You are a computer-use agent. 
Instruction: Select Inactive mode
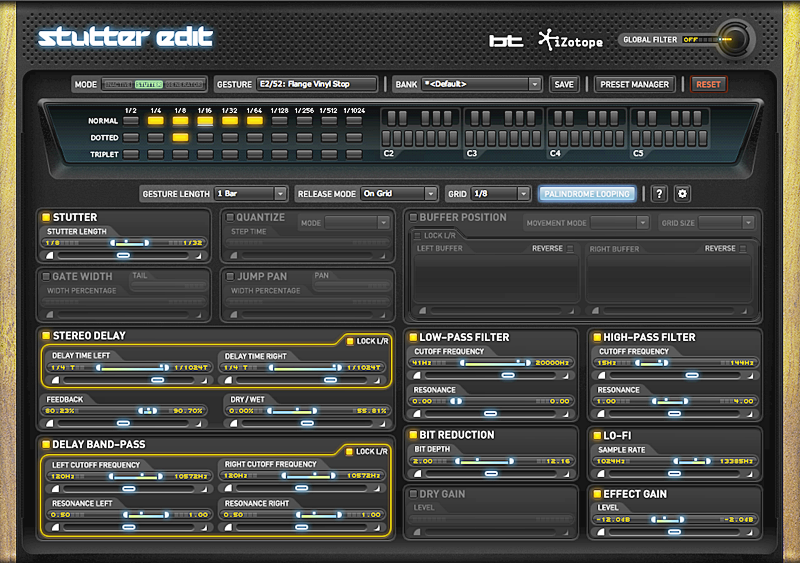[x=118, y=84]
